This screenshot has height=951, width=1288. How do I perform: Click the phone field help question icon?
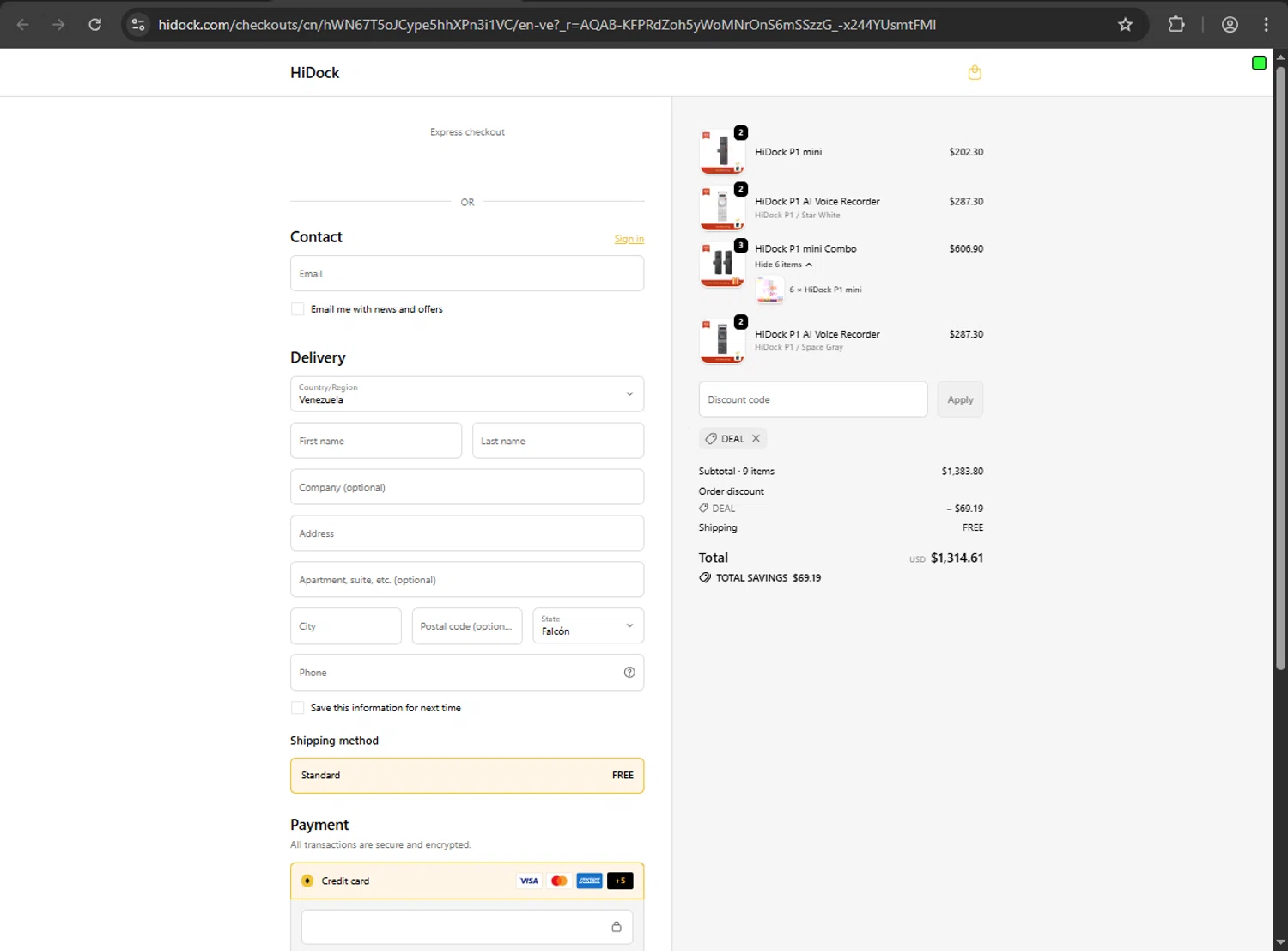click(629, 673)
